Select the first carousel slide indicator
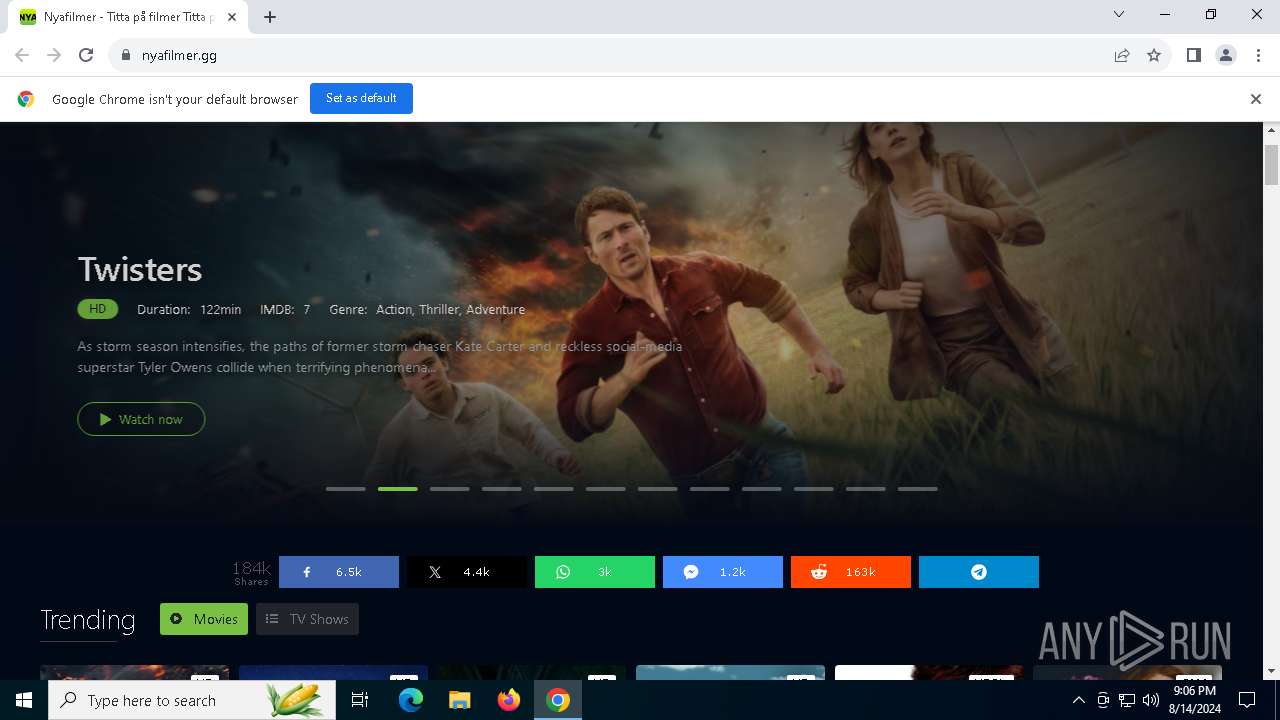This screenshot has height=720, width=1280. pyautogui.click(x=346, y=489)
